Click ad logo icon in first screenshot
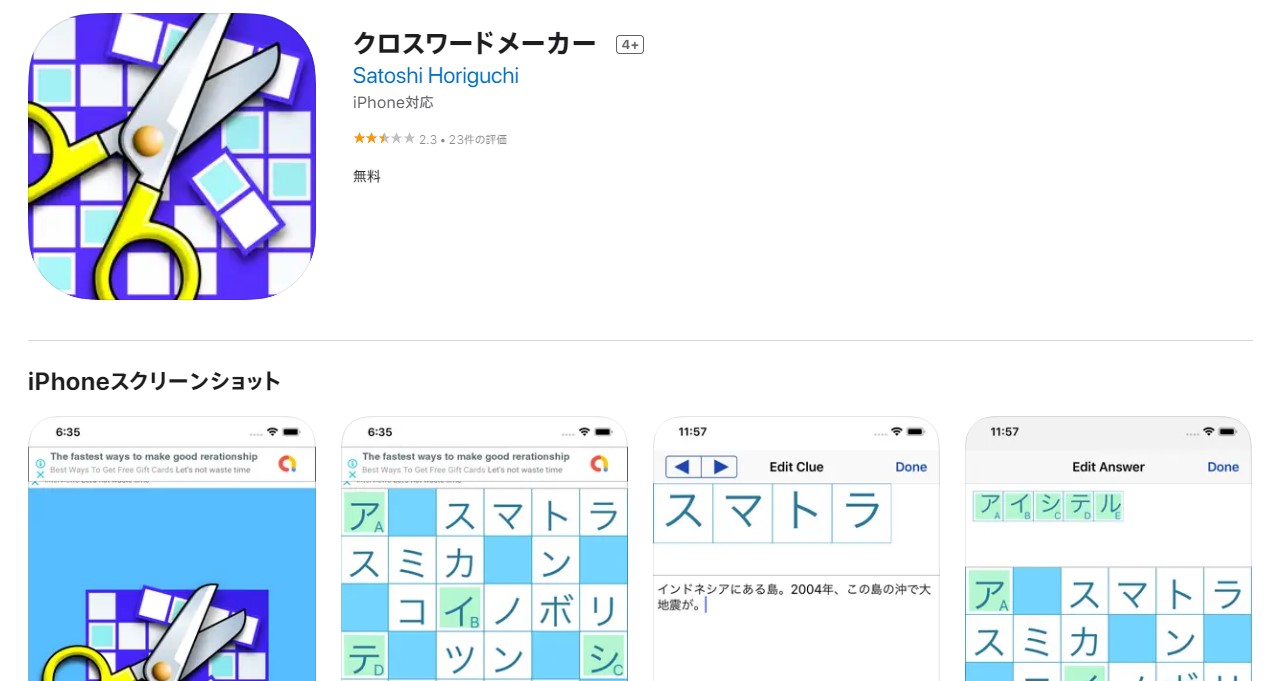 (x=287, y=464)
